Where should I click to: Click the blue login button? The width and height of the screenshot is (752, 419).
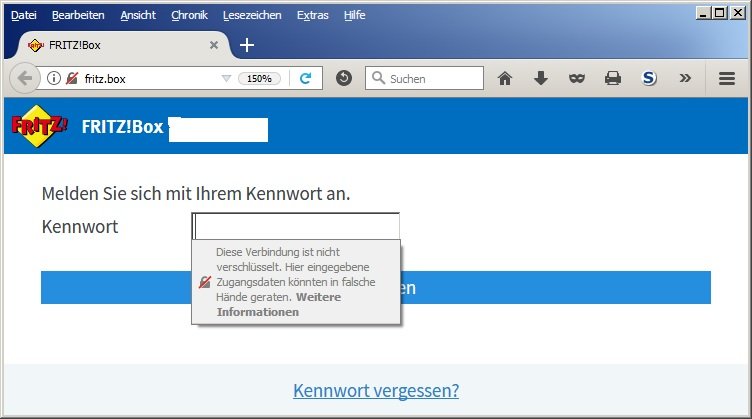click(x=376, y=288)
